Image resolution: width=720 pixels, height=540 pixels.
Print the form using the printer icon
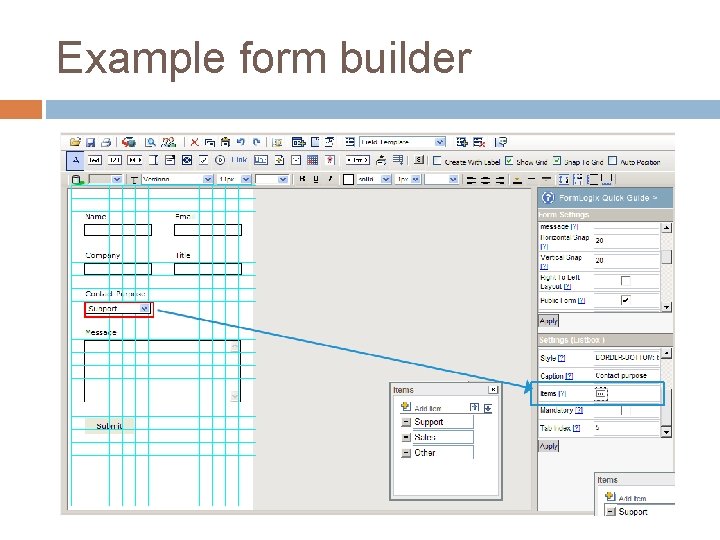pos(106,142)
